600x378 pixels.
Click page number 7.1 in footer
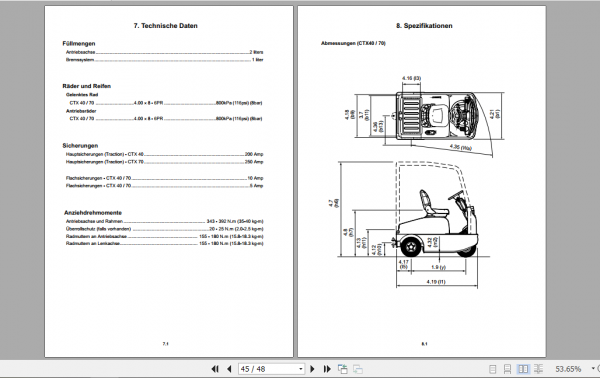tap(165, 344)
